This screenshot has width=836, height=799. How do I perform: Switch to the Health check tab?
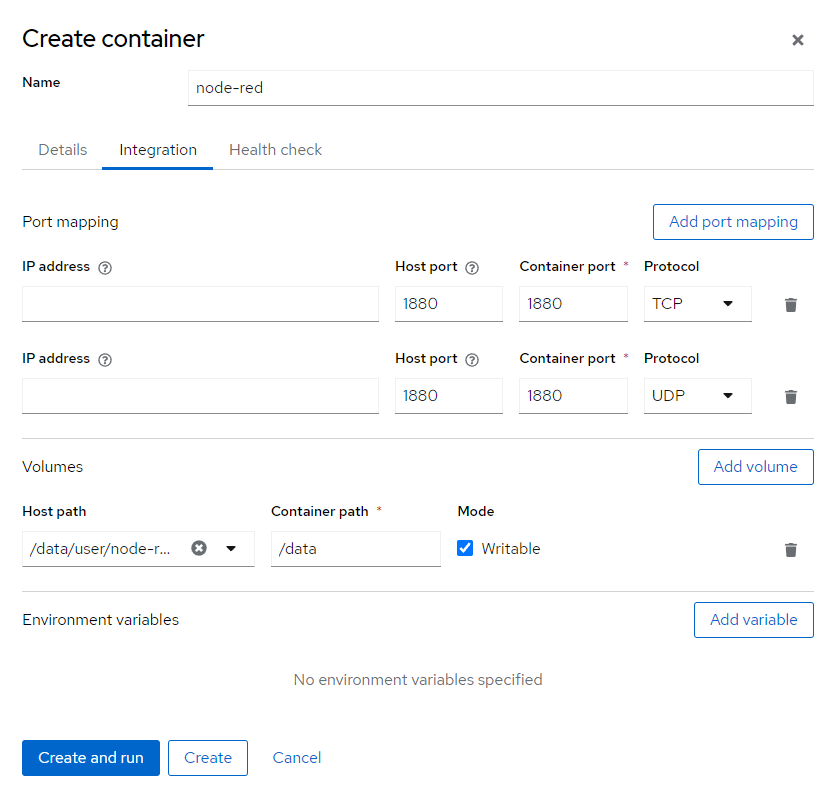pos(275,150)
